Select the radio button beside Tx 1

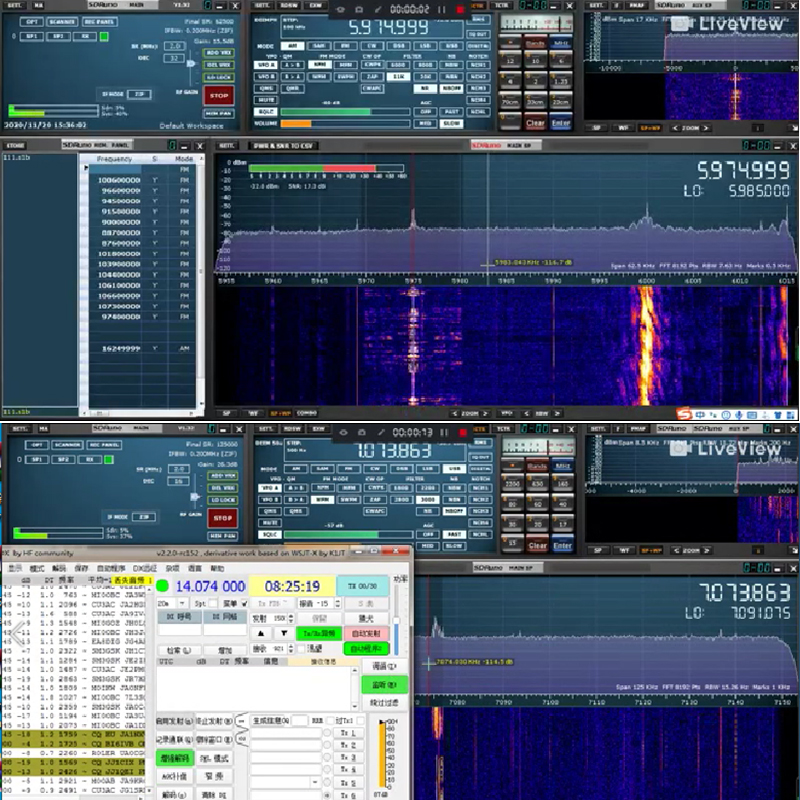pos(327,733)
